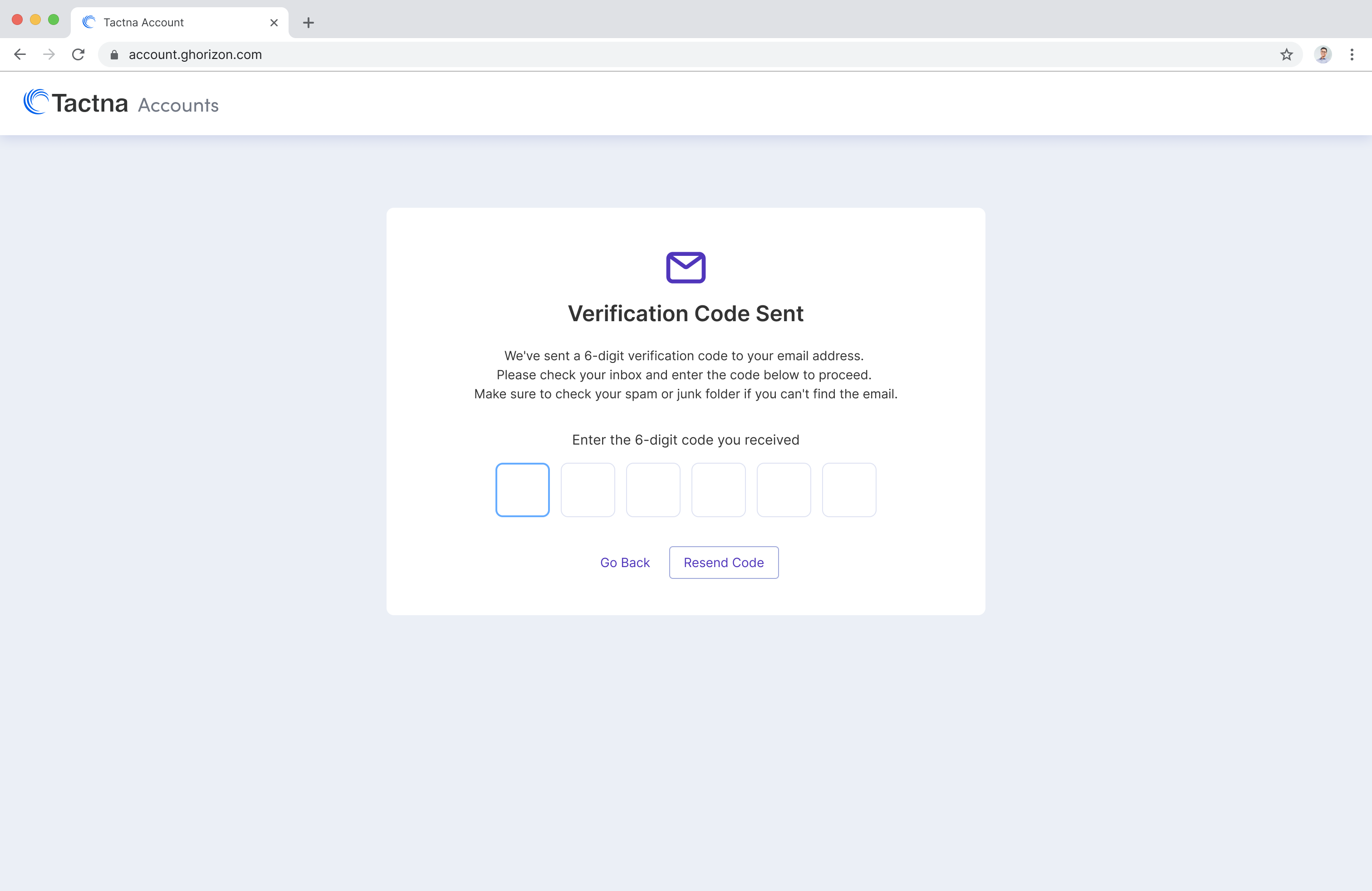Click the Tactna favicon on the browser tab
This screenshot has height=891, width=1372.
(x=89, y=22)
